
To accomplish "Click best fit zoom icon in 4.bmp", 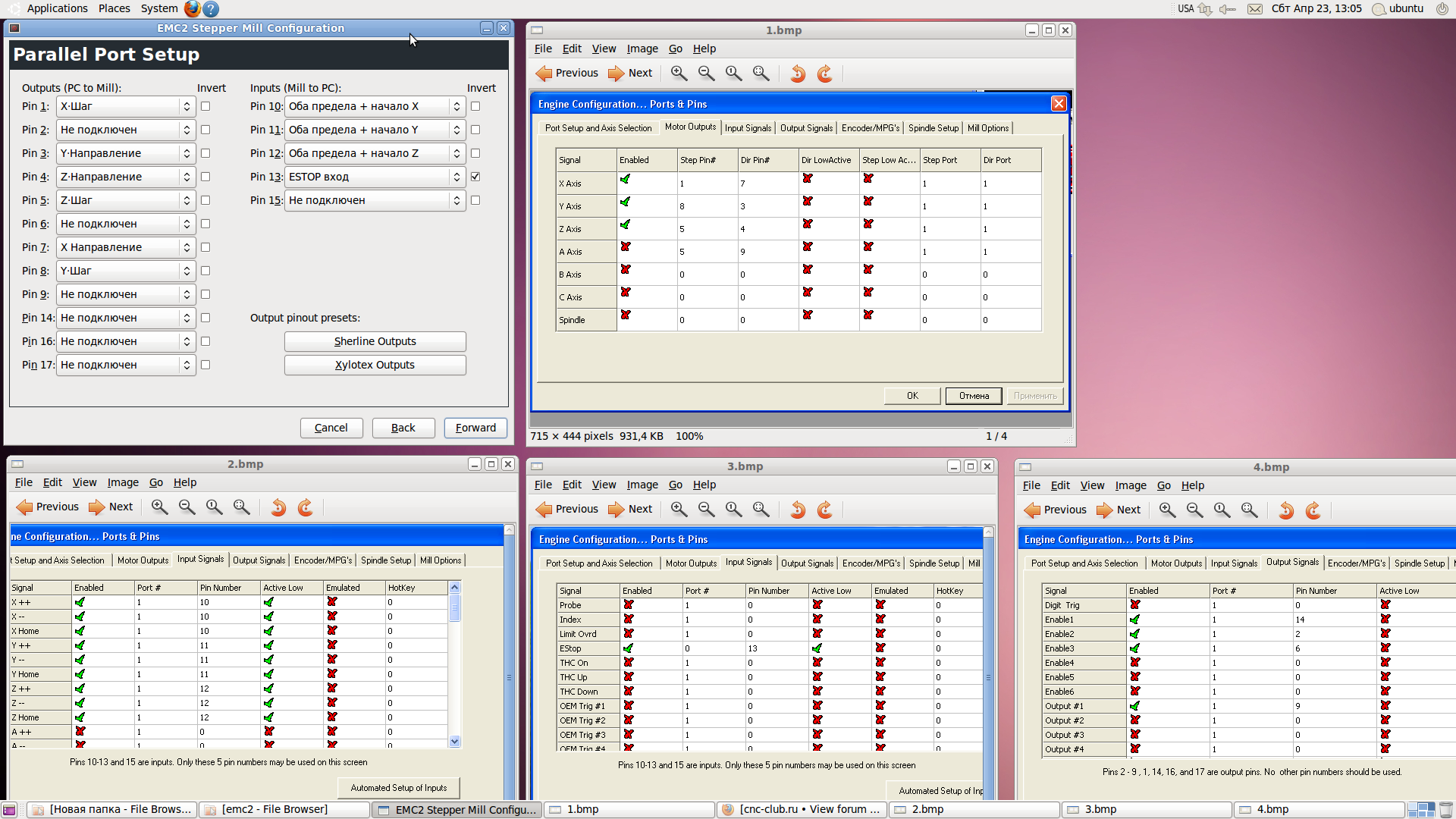I will pos(1249,510).
